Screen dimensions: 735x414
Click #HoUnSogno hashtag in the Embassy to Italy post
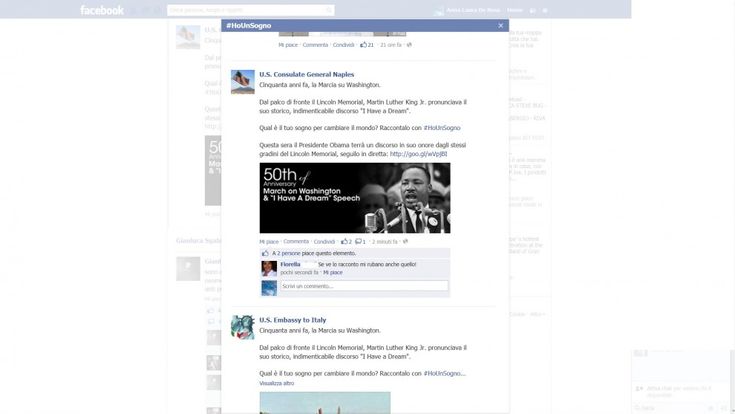[442, 374]
